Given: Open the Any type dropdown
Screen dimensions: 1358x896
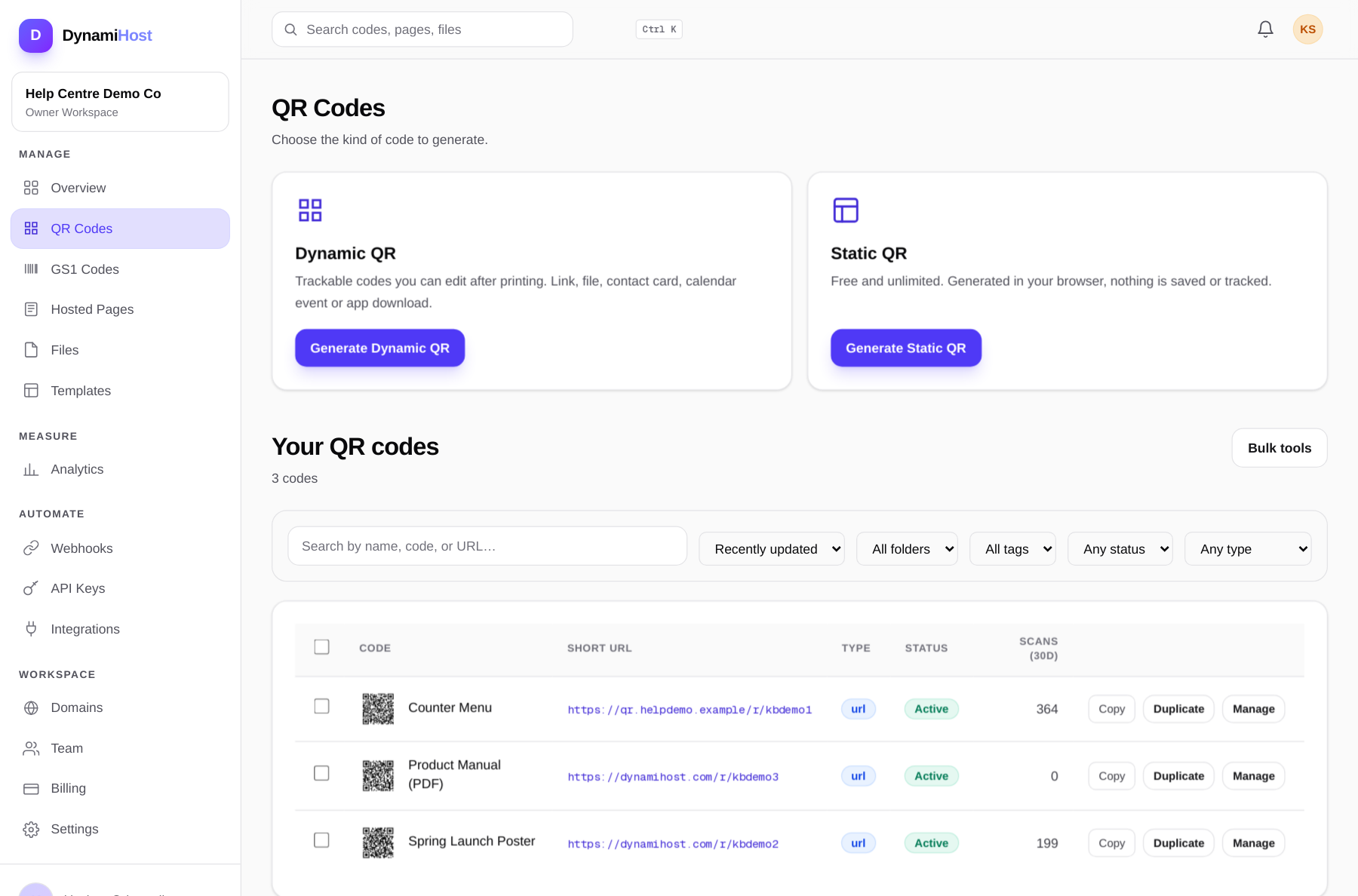Looking at the screenshot, I should (x=1248, y=549).
